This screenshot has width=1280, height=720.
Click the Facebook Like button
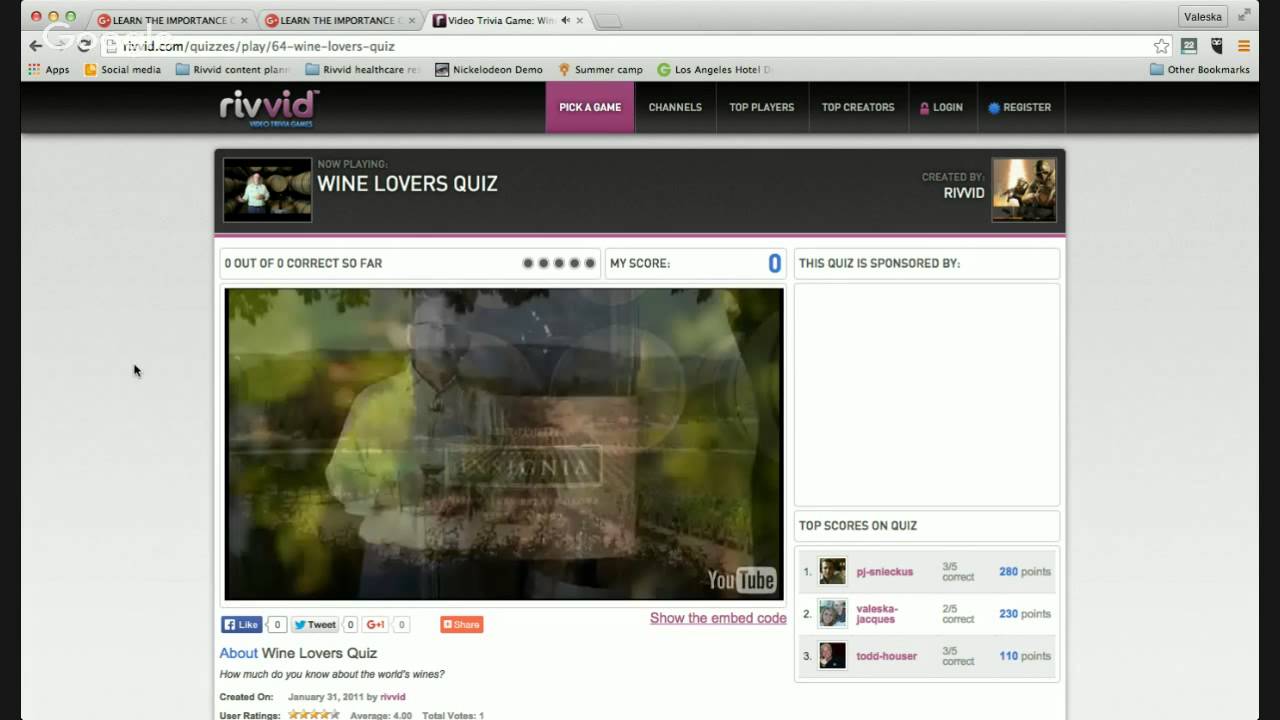pyautogui.click(x=242, y=625)
